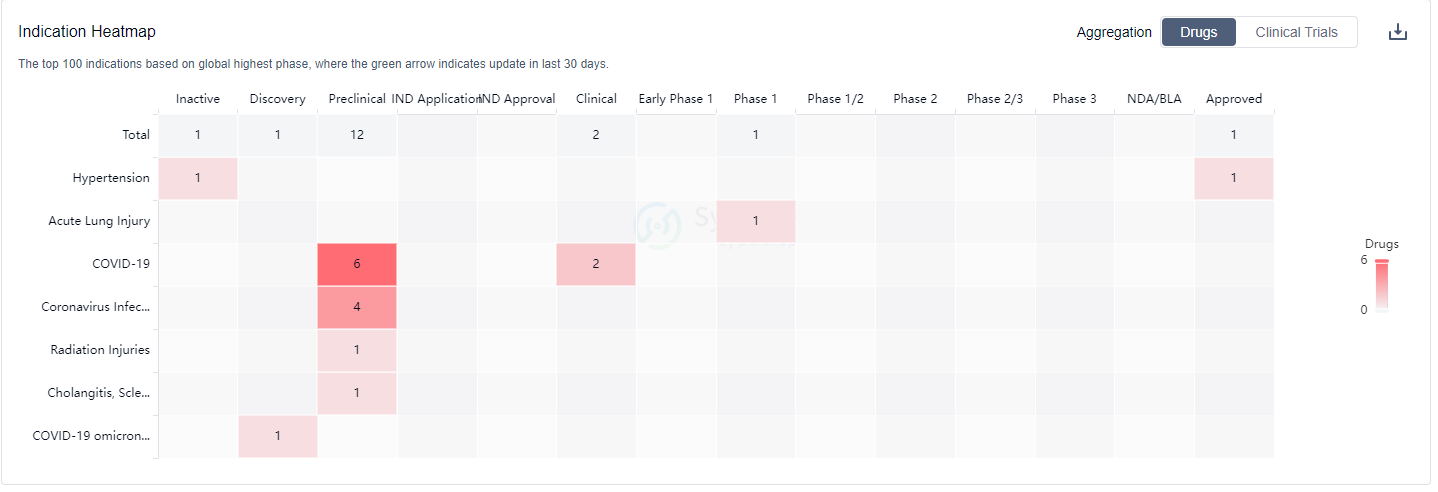Switch aggregation to Drugs
1438x492 pixels.
1198,32
